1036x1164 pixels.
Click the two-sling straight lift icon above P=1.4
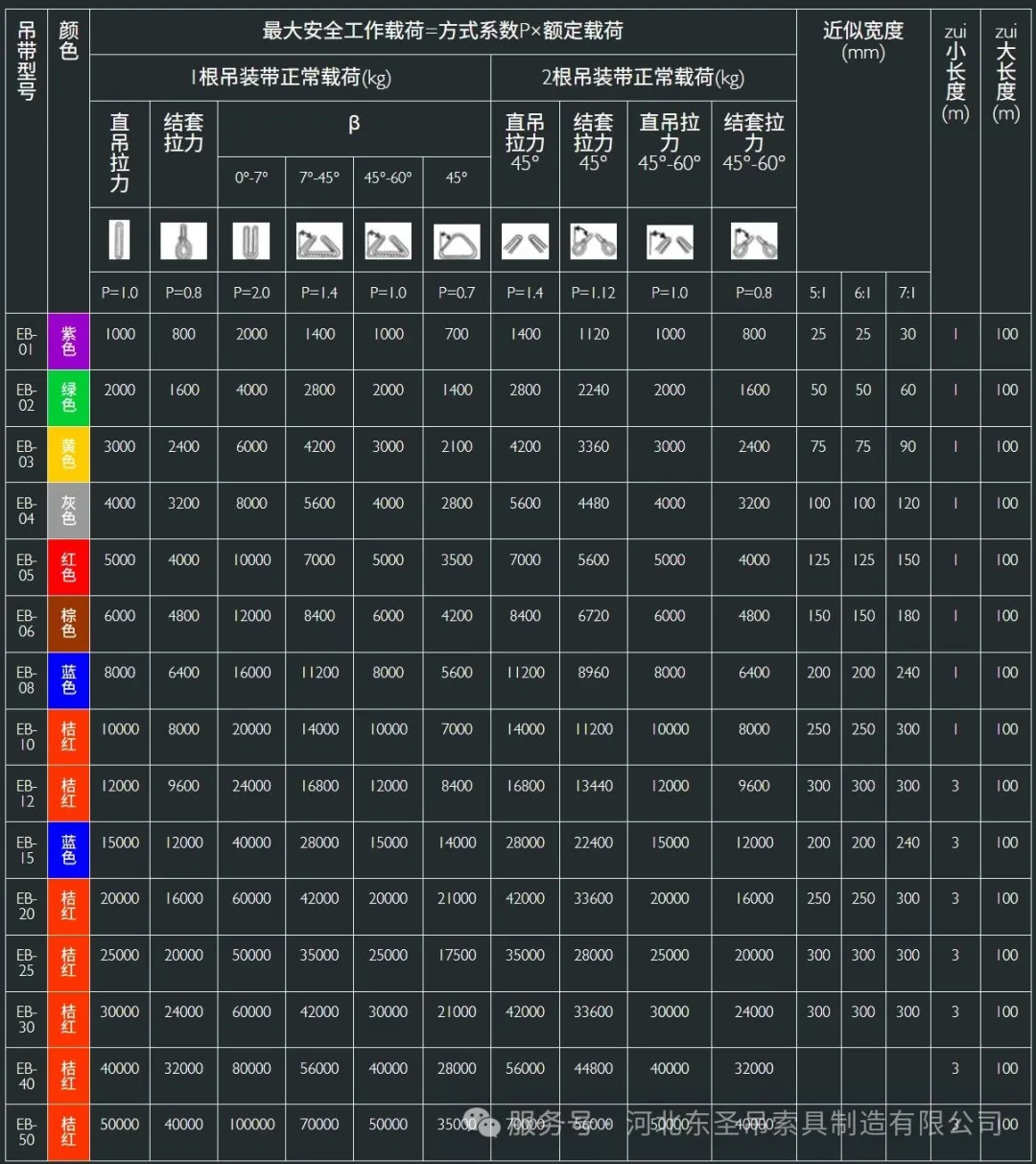pyautogui.click(x=525, y=241)
